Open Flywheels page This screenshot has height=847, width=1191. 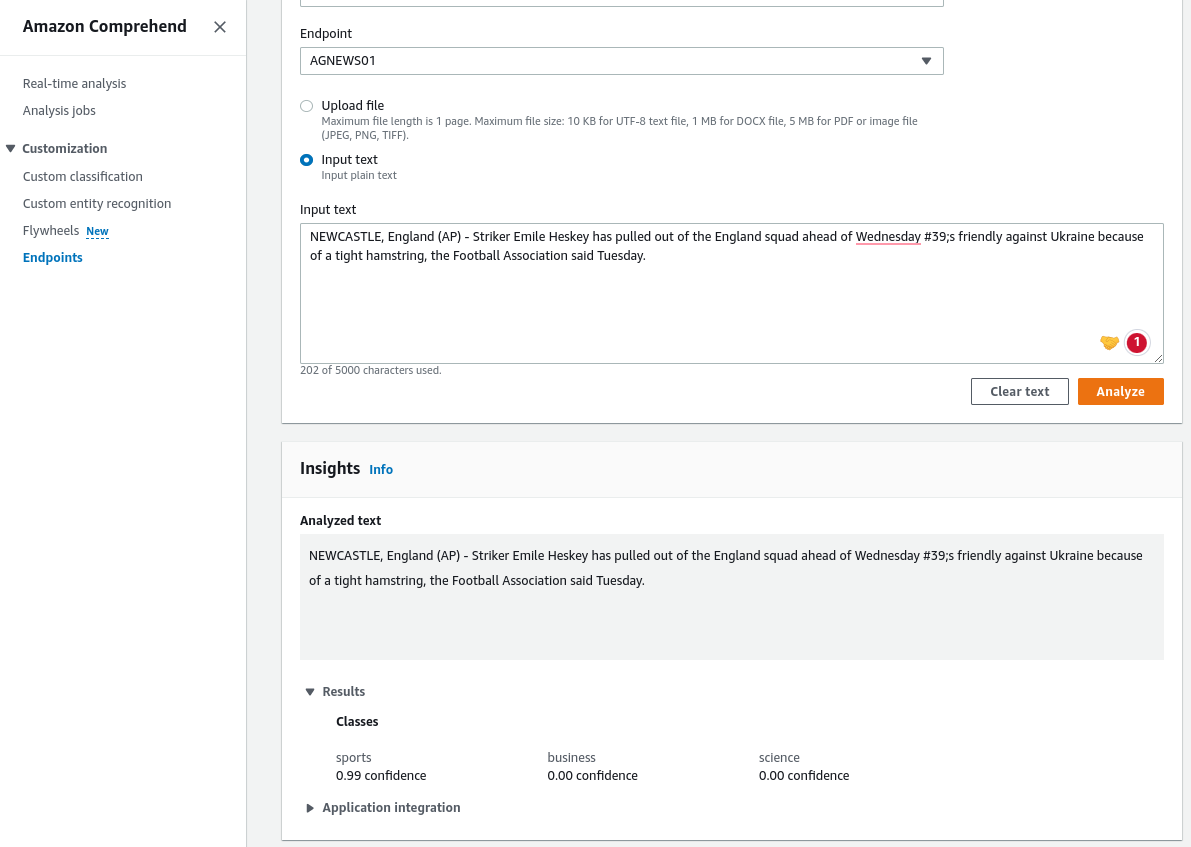(51, 230)
